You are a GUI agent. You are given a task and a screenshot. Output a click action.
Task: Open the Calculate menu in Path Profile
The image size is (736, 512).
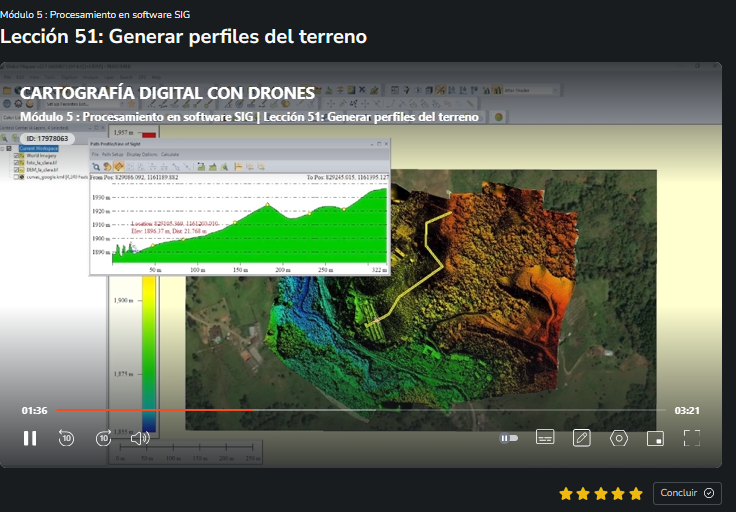click(x=170, y=155)
